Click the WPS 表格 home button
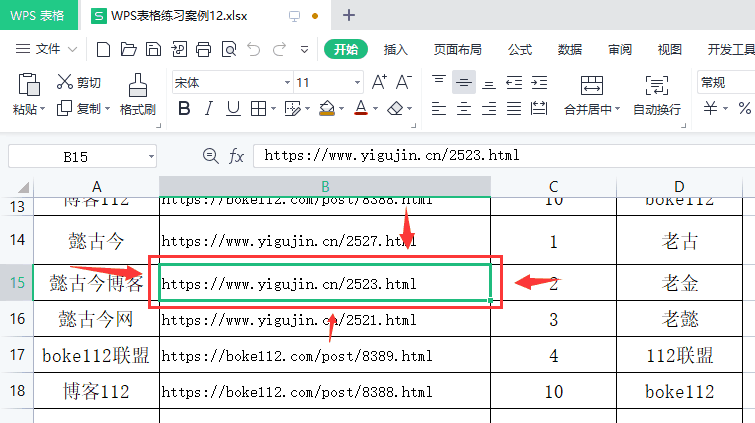Image resolution: width=755 pixels, height=423 pixels. 39,15
